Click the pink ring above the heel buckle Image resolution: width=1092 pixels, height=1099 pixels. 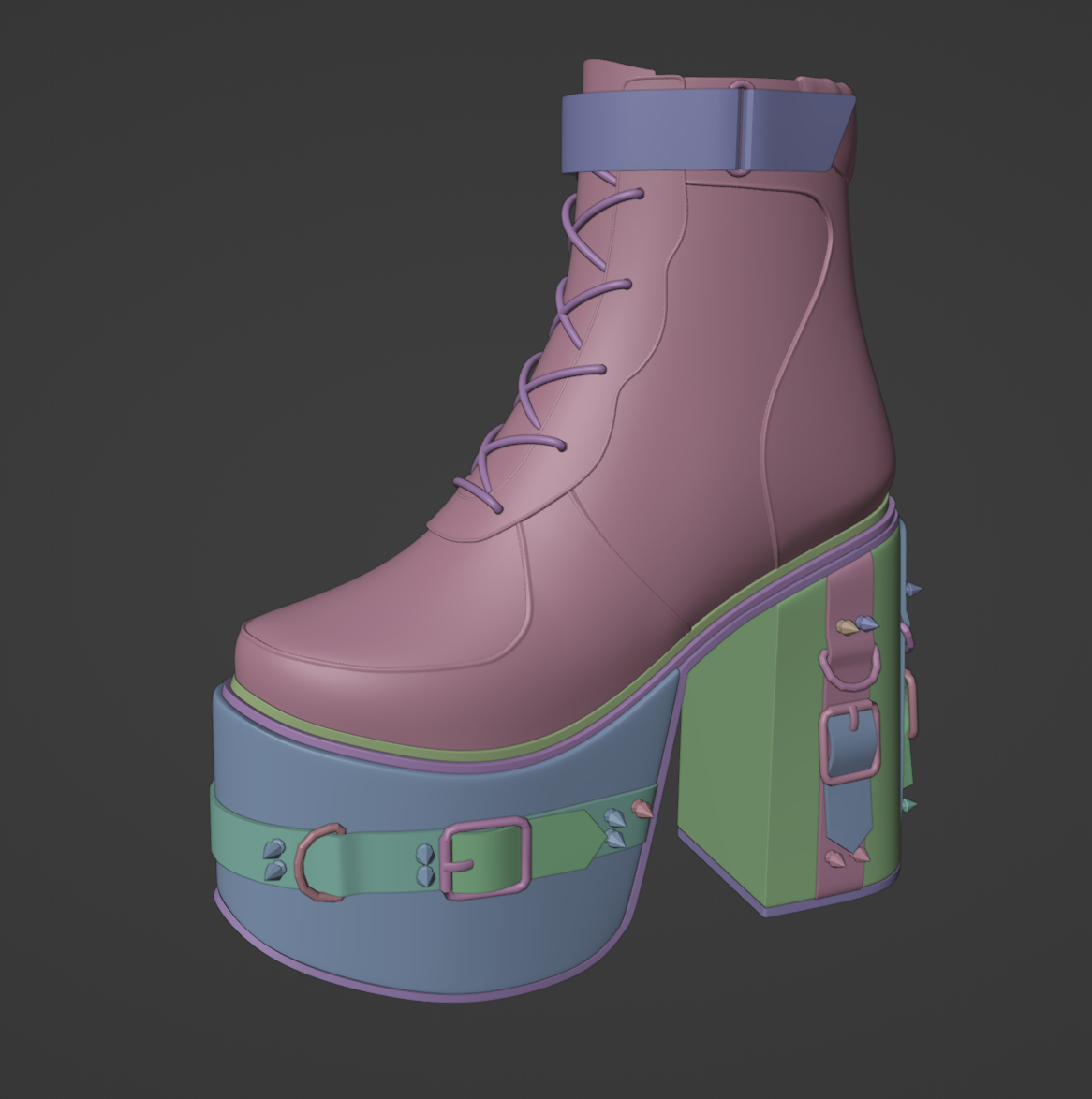[x=848, y=667]
